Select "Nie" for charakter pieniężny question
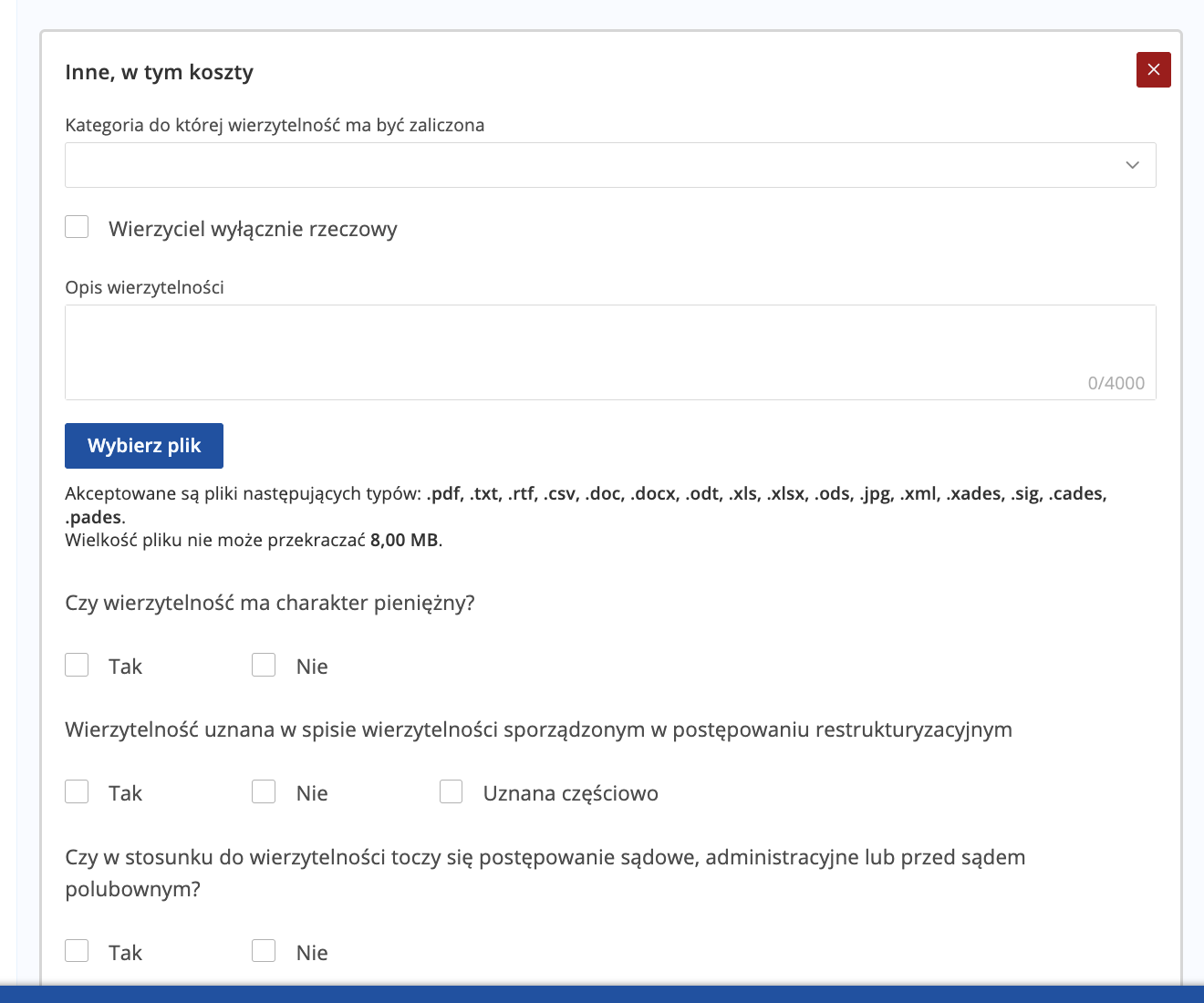Image resolution: width=1204 pixels, height=1003 pixels. (264, 665)
